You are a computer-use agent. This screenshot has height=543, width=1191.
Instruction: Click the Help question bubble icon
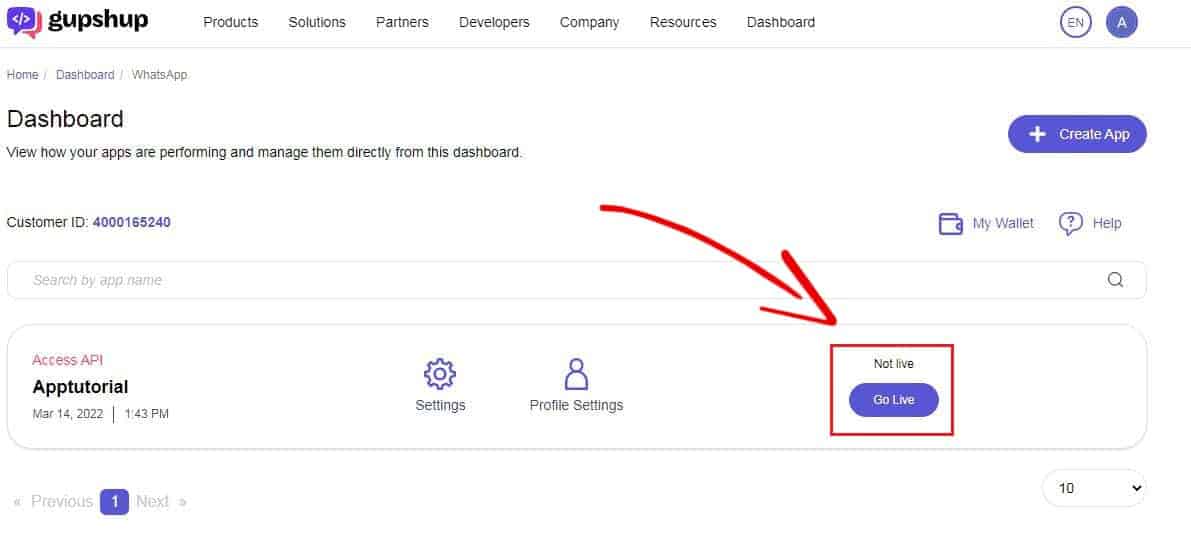point(1070,223)
